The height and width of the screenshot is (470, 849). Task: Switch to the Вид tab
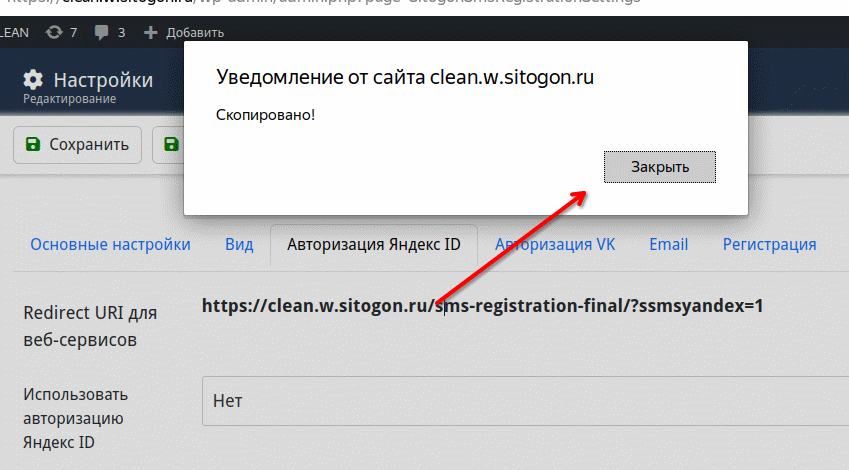point(239,244)
